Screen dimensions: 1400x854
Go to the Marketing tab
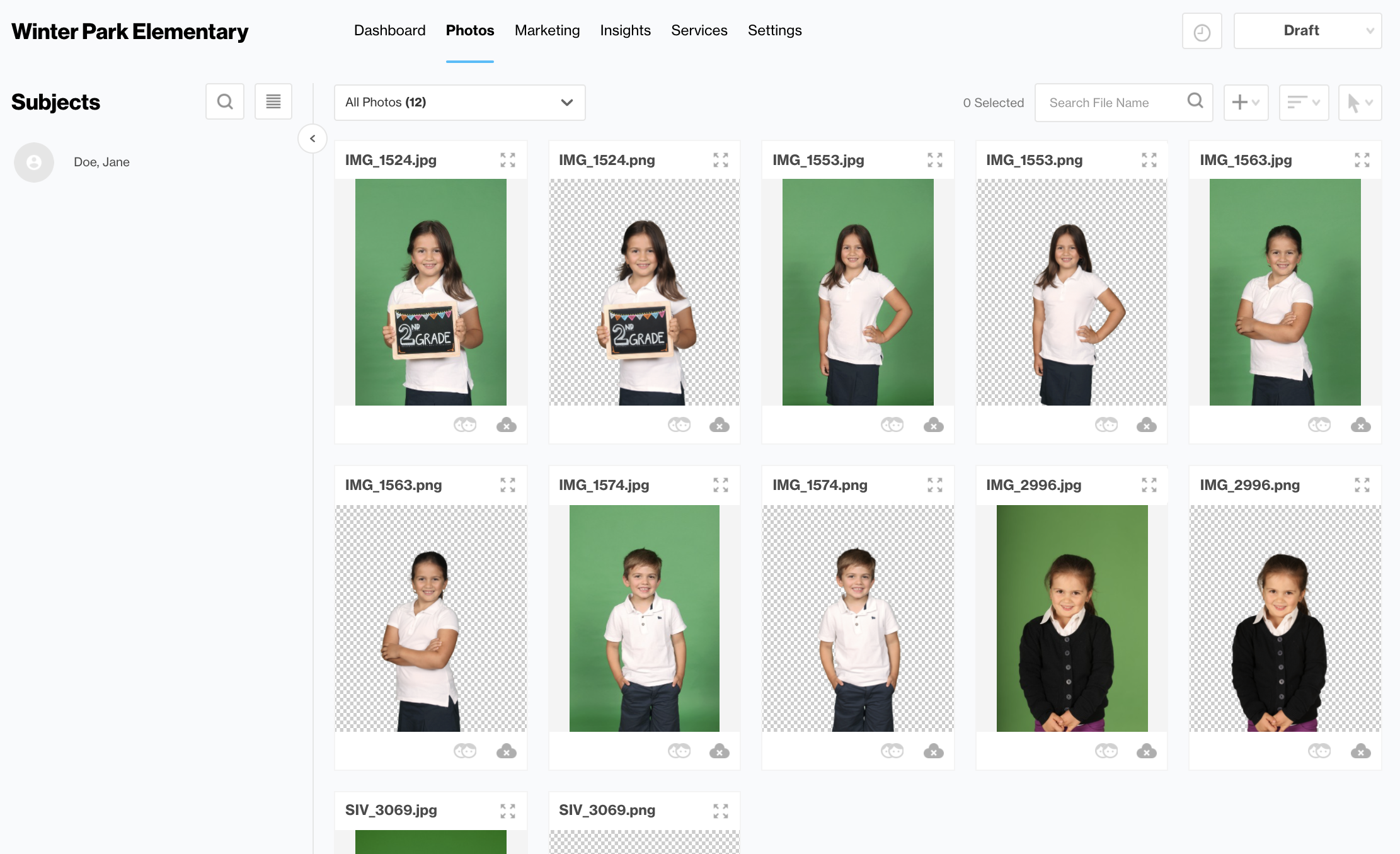[x=547, y=30]
